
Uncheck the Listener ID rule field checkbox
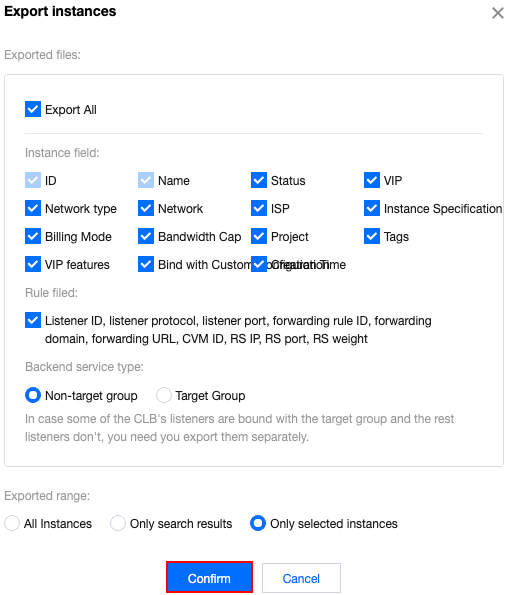[x=33, y=320]
